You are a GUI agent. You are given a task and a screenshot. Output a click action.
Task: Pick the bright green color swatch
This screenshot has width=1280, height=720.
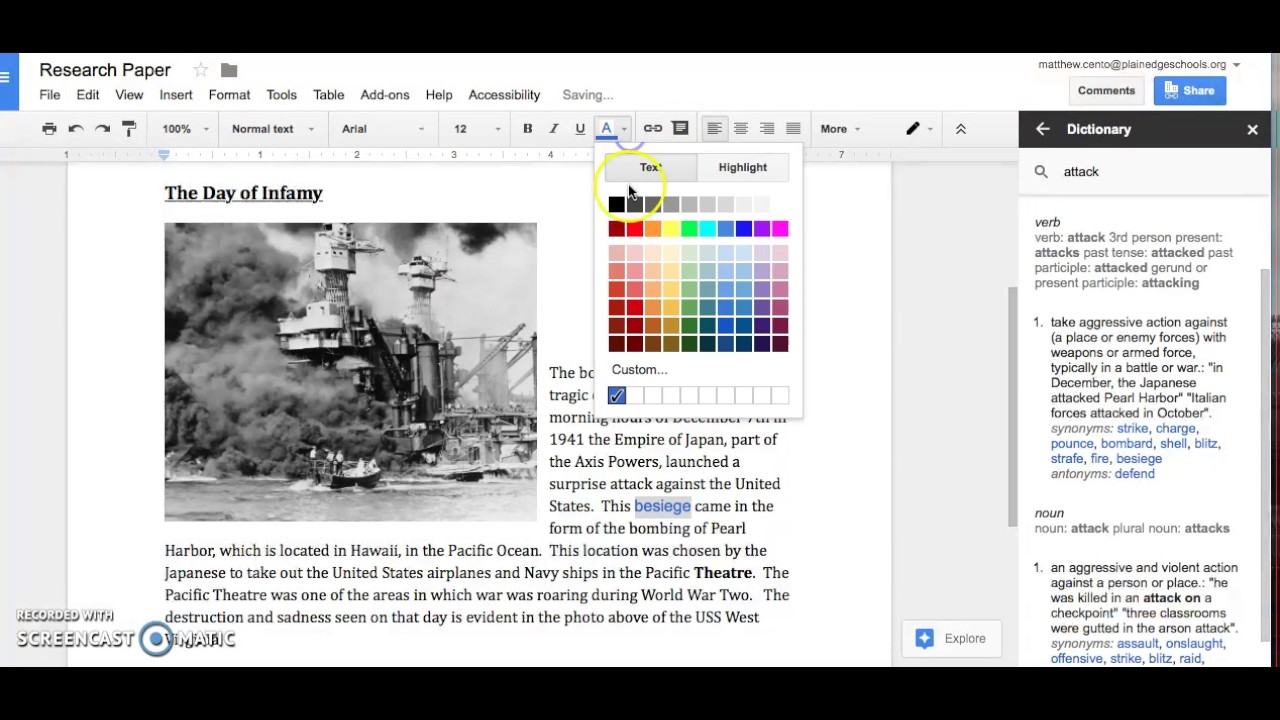689,230
